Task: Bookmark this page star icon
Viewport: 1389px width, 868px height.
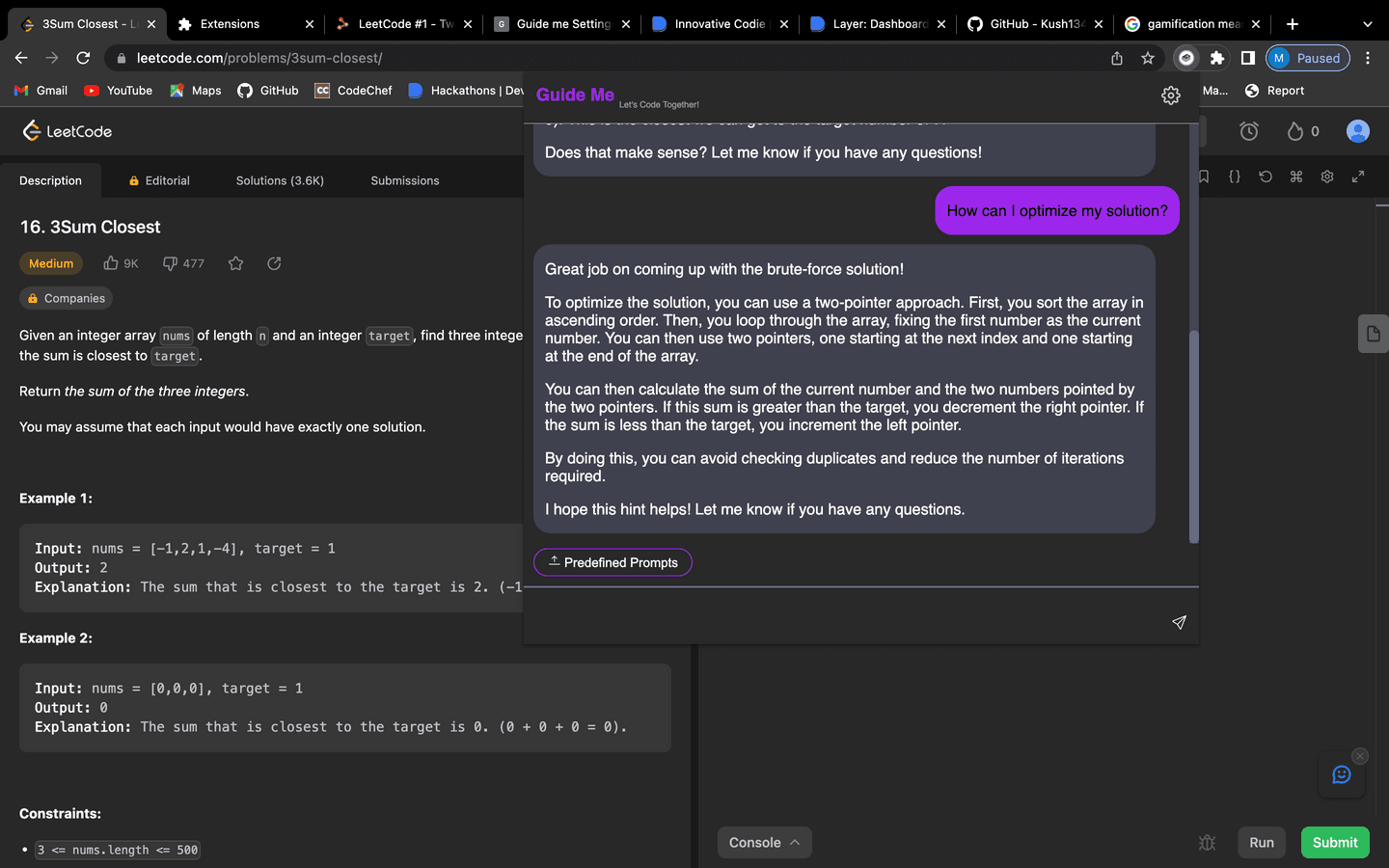Action: [1148, 58]
